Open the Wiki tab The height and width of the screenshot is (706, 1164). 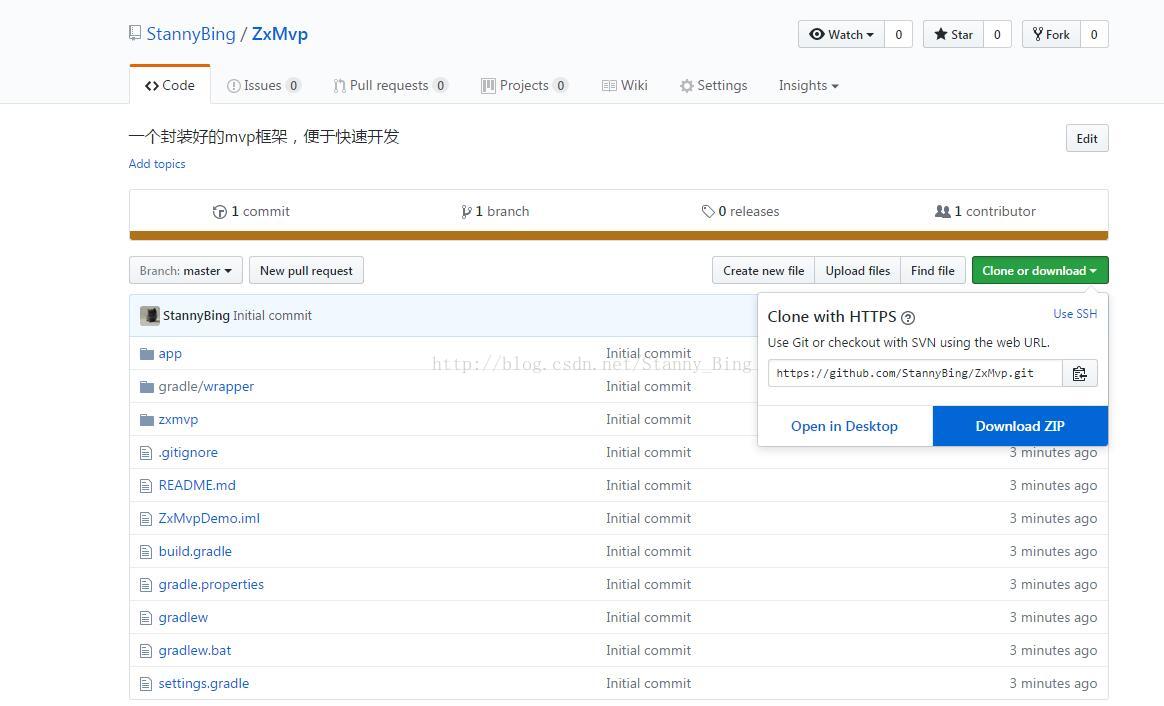(625, 85)
